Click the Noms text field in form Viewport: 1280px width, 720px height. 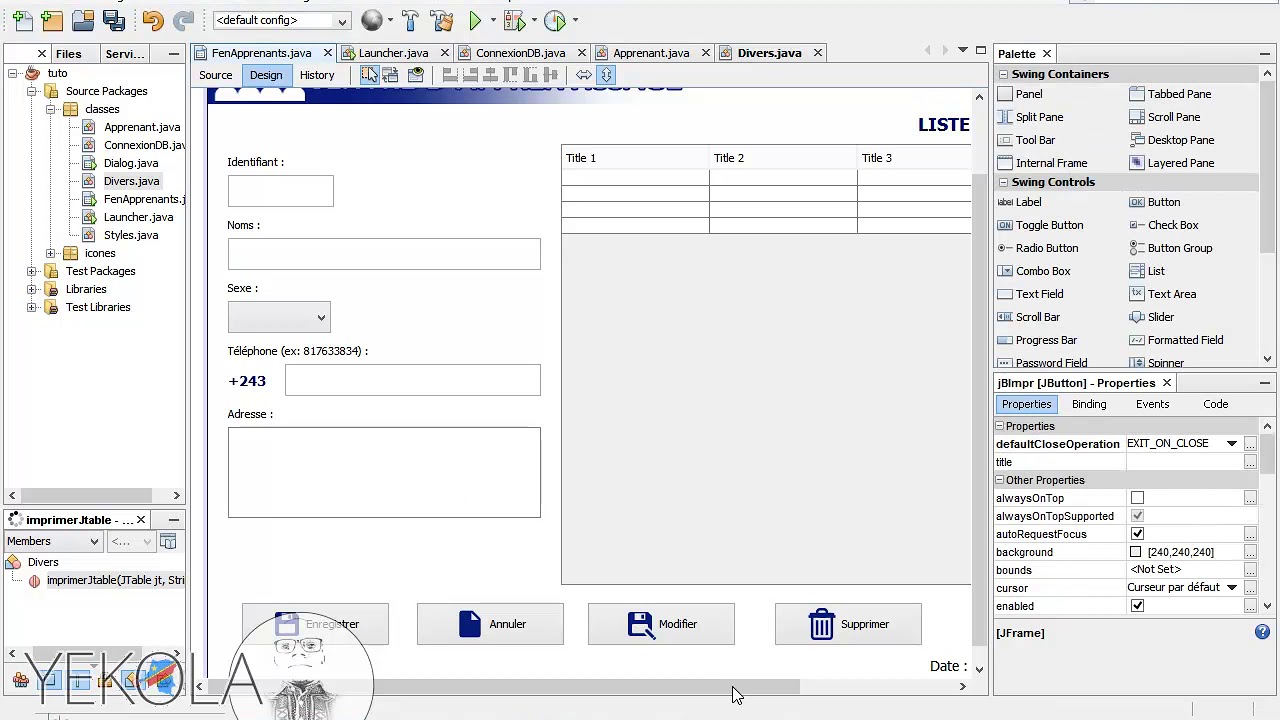384,254
